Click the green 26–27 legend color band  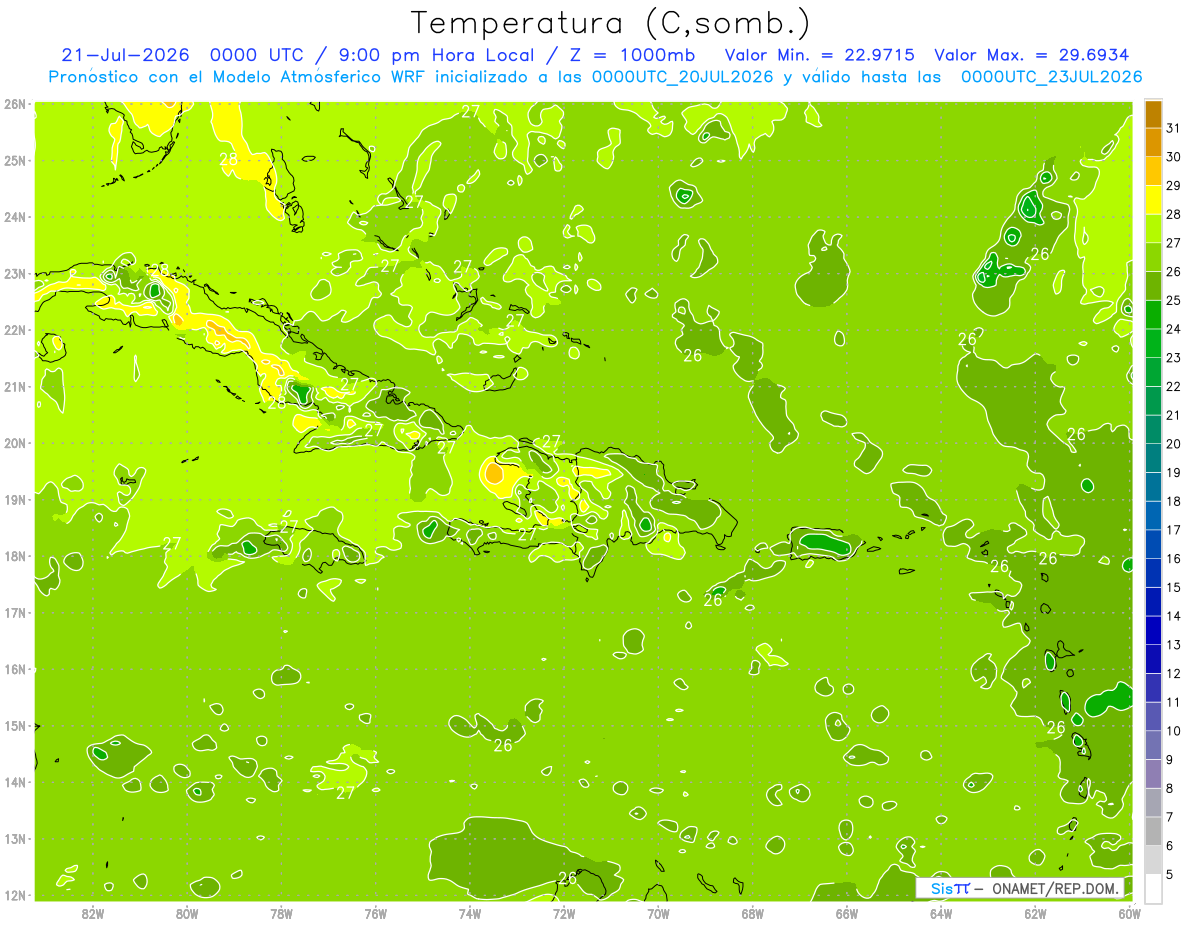1153,257
